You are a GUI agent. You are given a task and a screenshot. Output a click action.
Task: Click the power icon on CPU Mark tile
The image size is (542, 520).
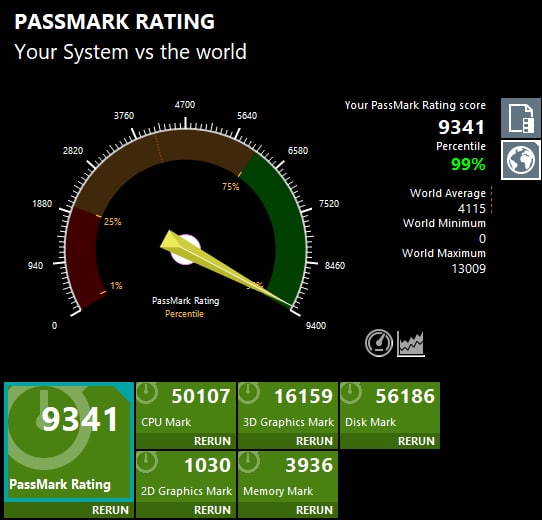click(x=147, y=393)
